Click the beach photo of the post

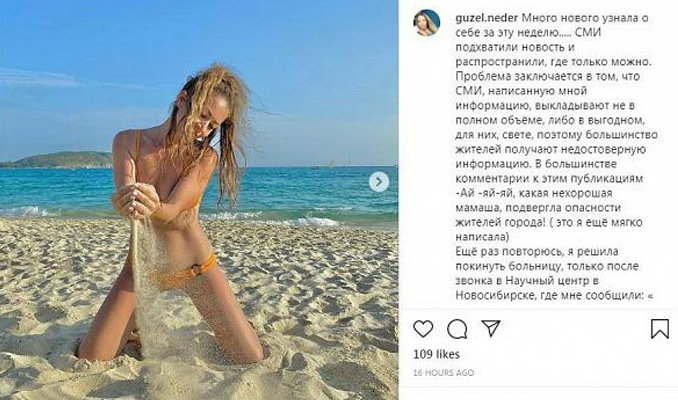pyautogui.click(x=199, y=200)
